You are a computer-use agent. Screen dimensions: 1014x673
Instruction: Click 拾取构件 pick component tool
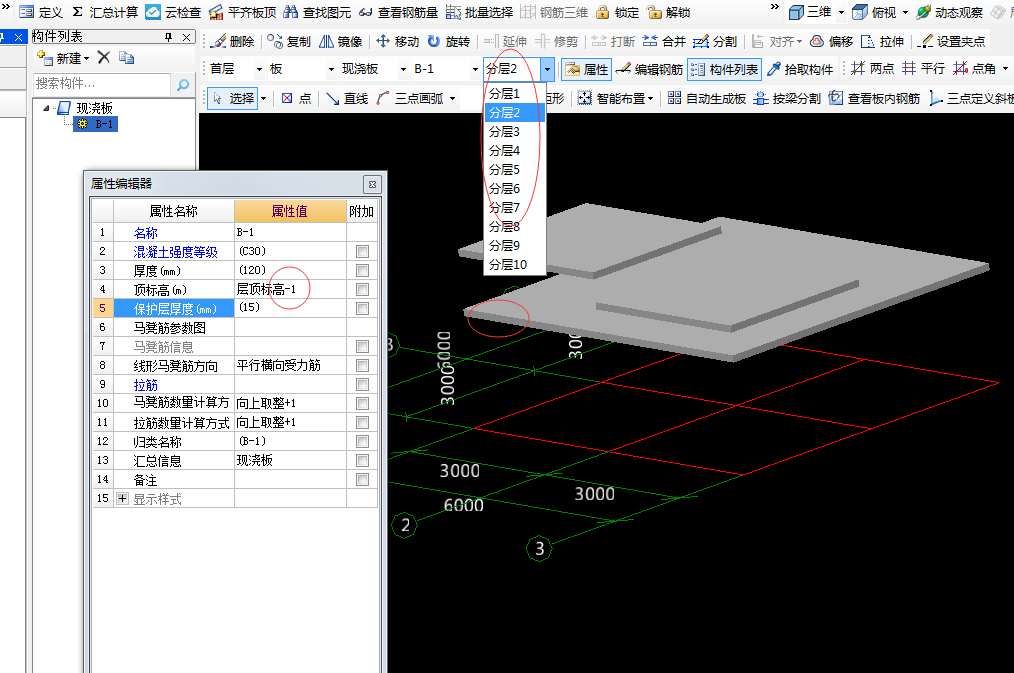point(800,69)
